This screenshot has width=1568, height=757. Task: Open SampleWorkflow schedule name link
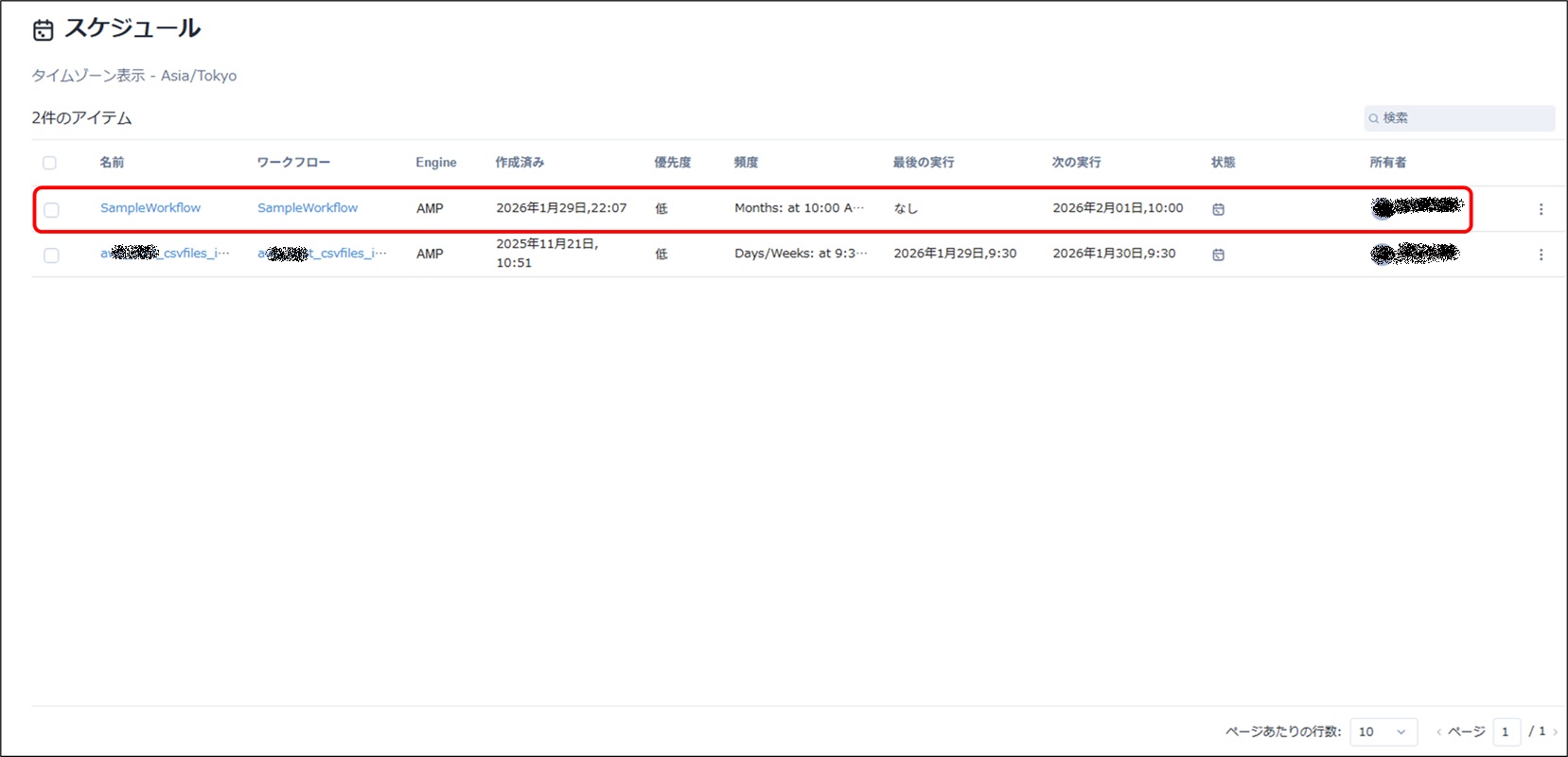150,208
